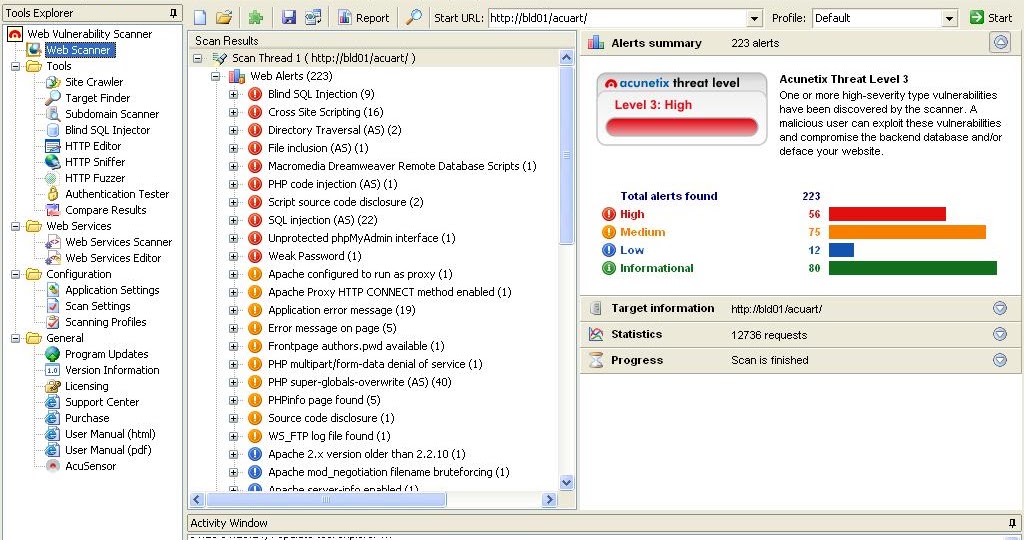Expand the Target information section

[x=999, y=309]
